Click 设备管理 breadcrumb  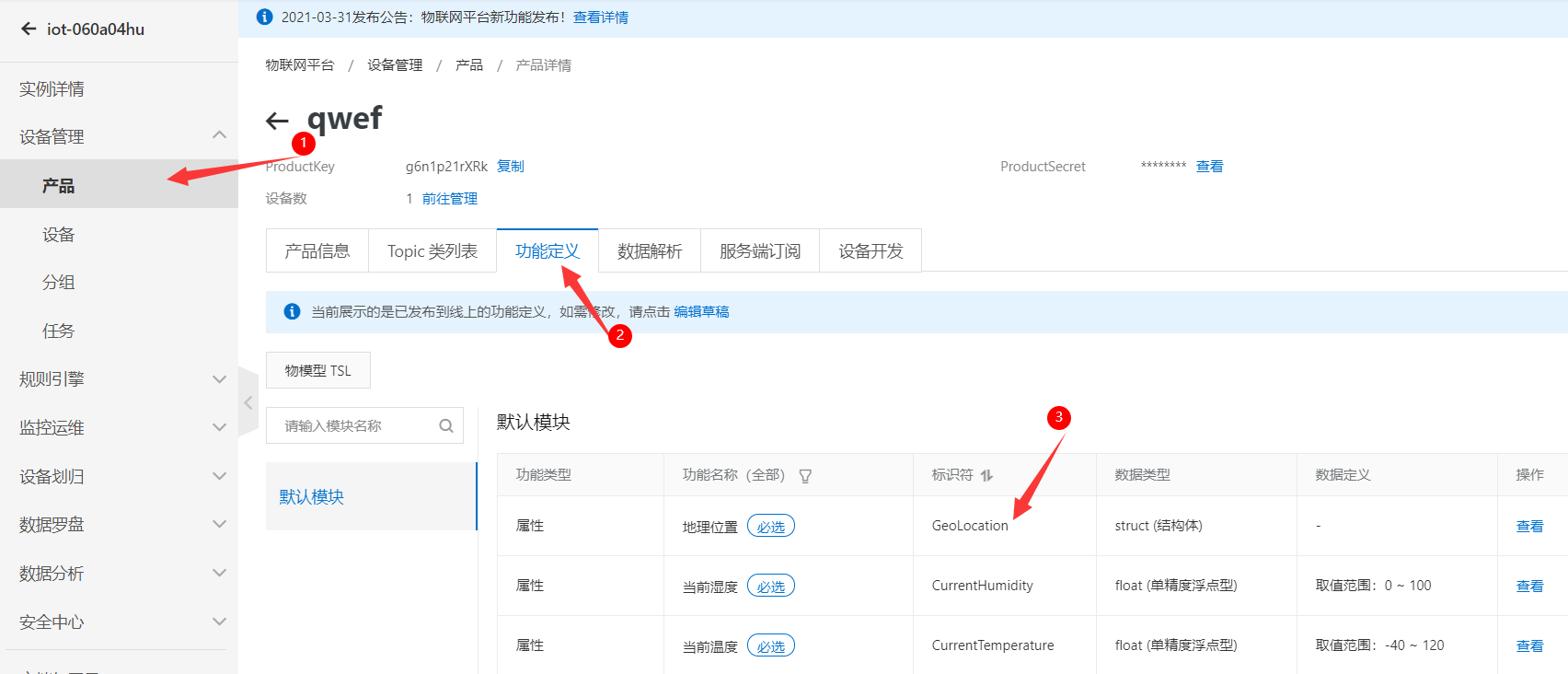click(x=395, y=64)
